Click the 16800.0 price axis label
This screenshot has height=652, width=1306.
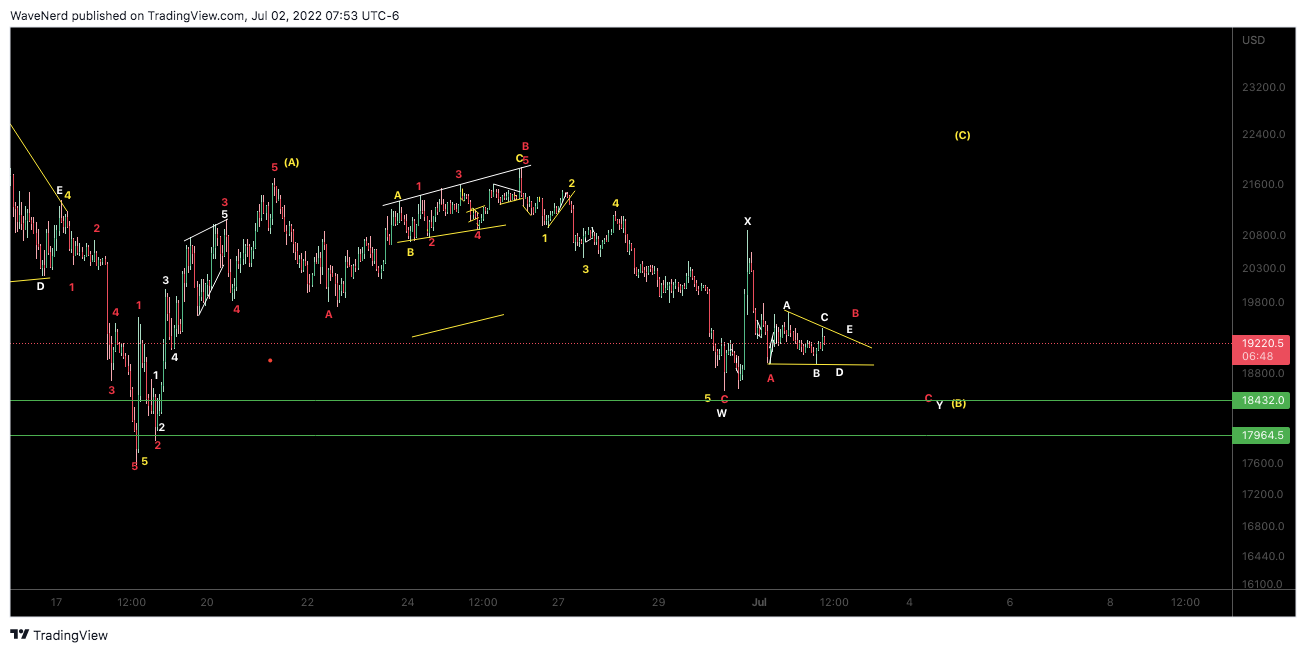(x=1262, y=527)
